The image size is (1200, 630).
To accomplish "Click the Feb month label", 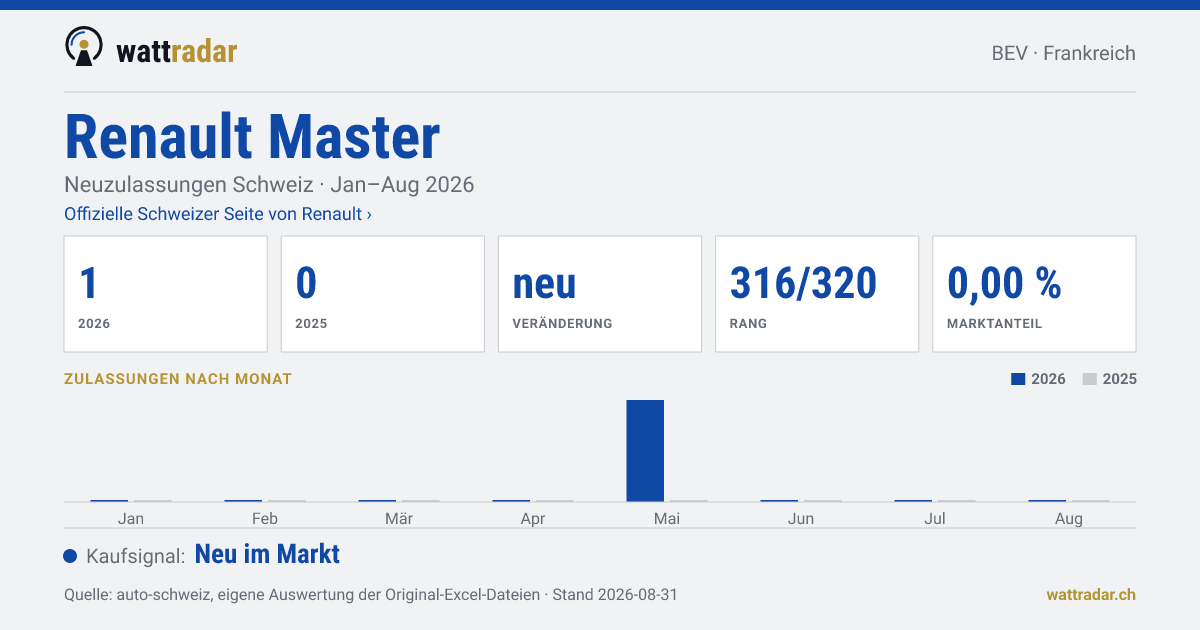I will coord(265,518).
